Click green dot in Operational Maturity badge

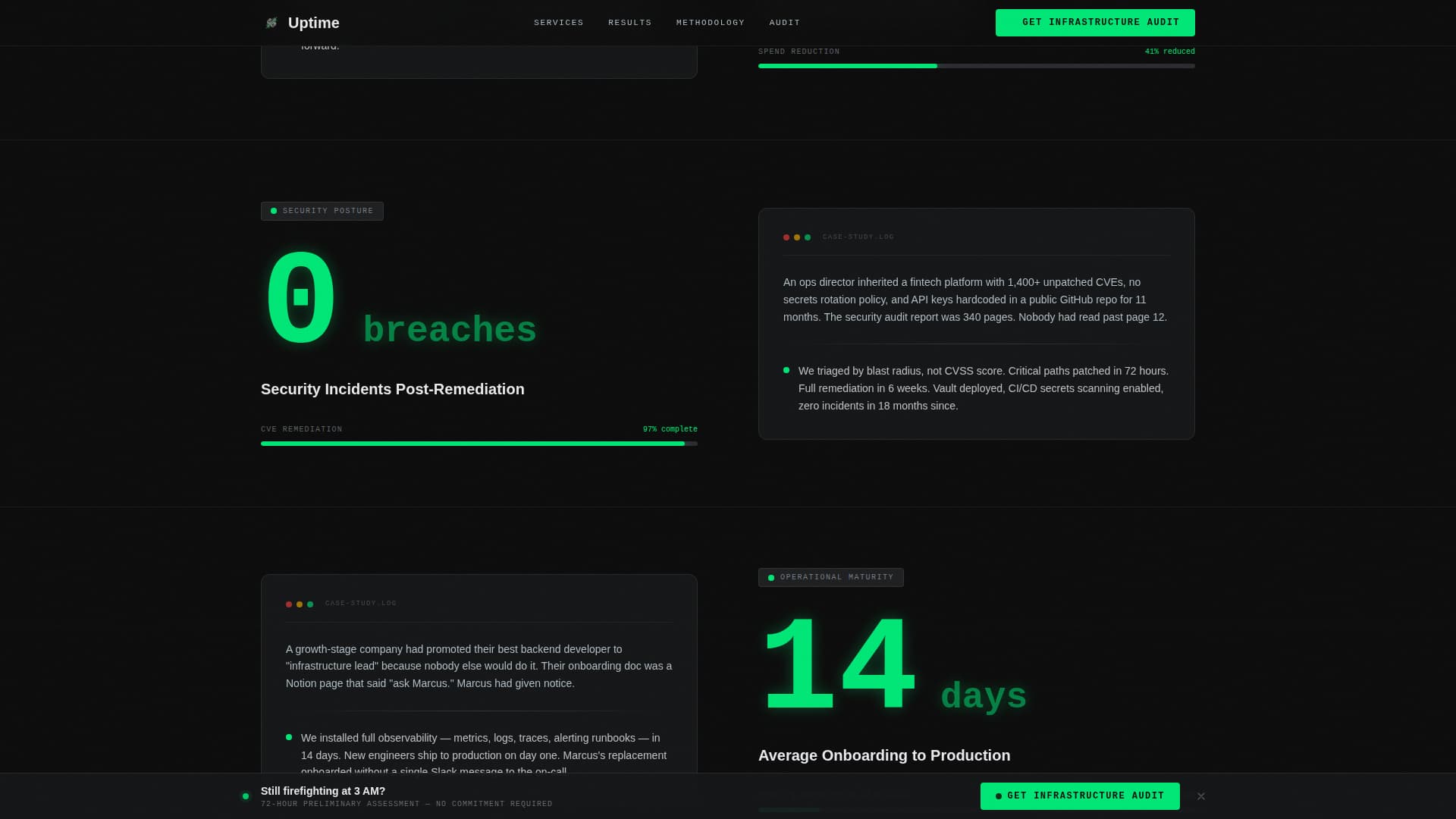(771, 578)
